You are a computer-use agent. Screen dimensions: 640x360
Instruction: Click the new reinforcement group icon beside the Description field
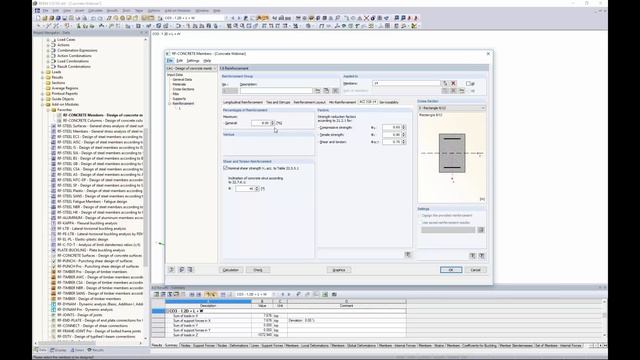[x=318, y=91]
